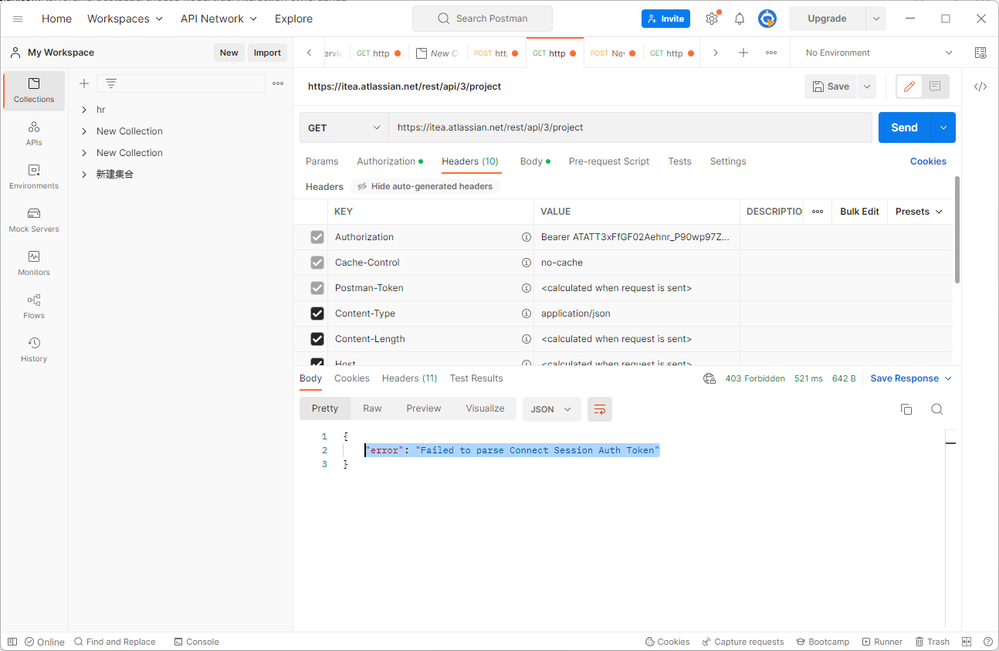Open the code snippet panel icon
Viewport: 999px width, 651px height.
pos(981,87)
